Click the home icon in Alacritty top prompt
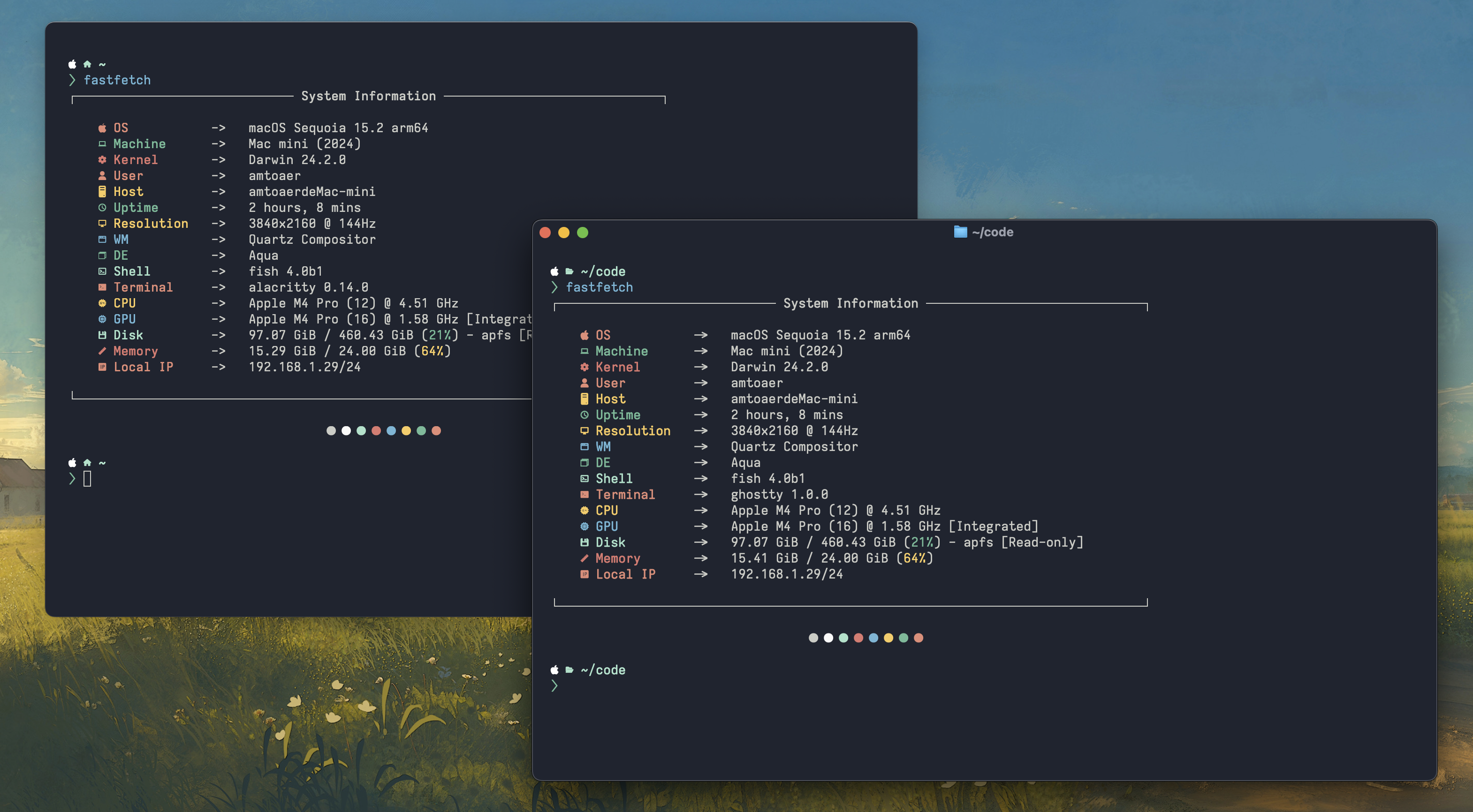Image resolution: width=1473 pixels, height=812 pixels. click(x=87, y=64)
